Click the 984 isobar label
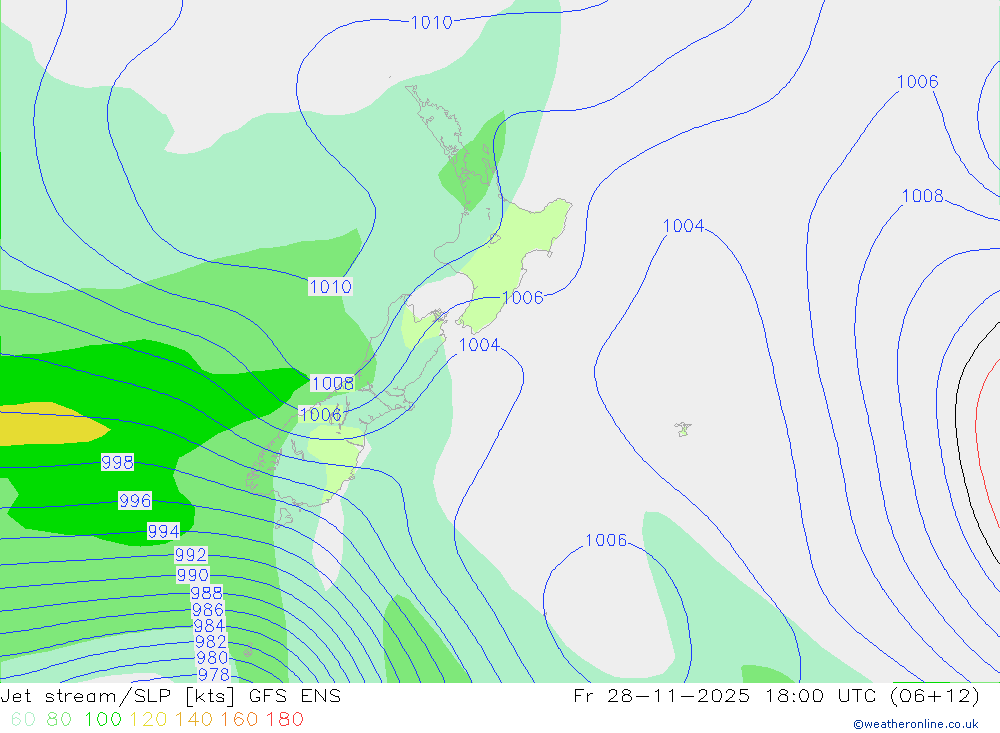The height and width of the screenshot is (733, 1000). pos(209,625)
